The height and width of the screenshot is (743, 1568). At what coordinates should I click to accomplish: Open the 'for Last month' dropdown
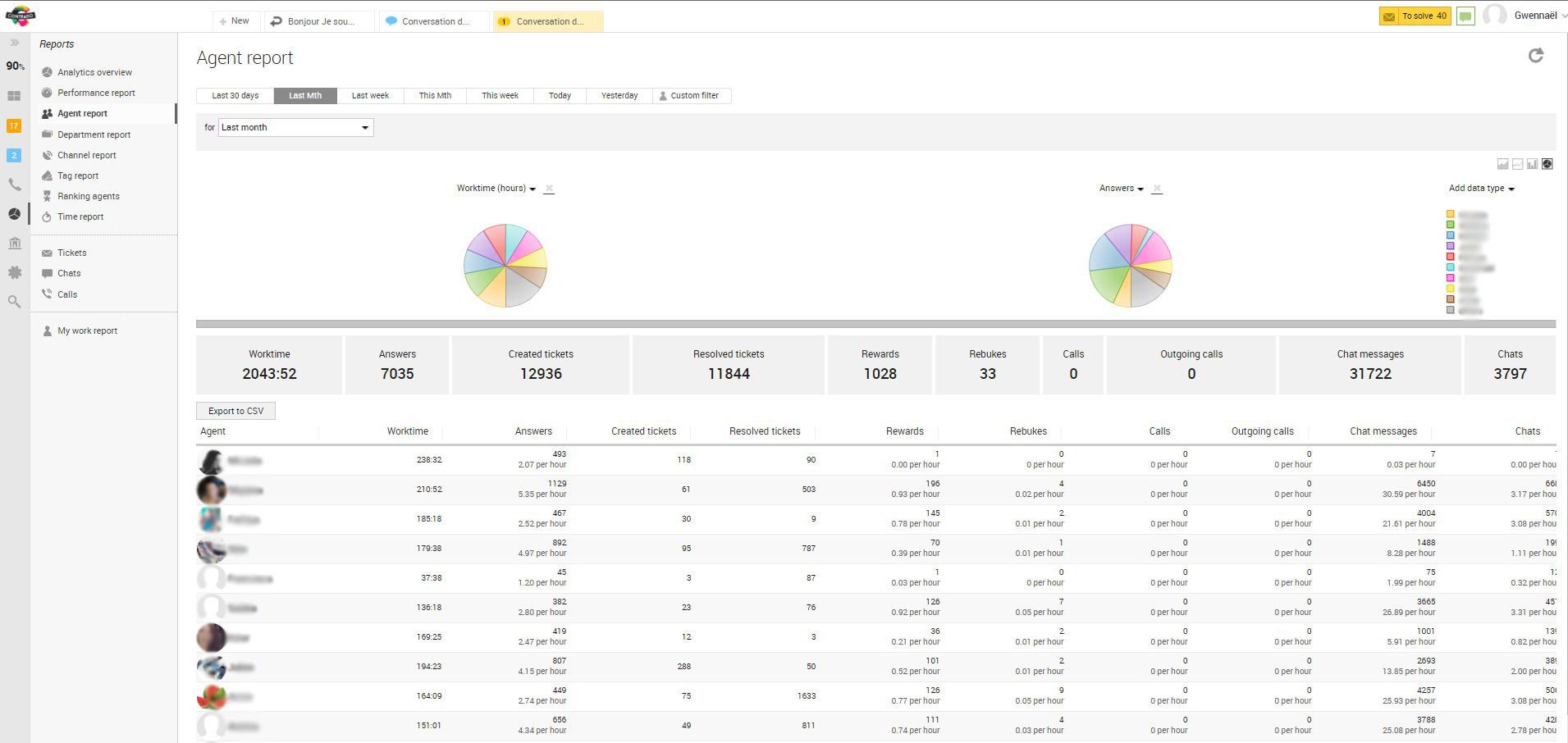click(295, 127)
